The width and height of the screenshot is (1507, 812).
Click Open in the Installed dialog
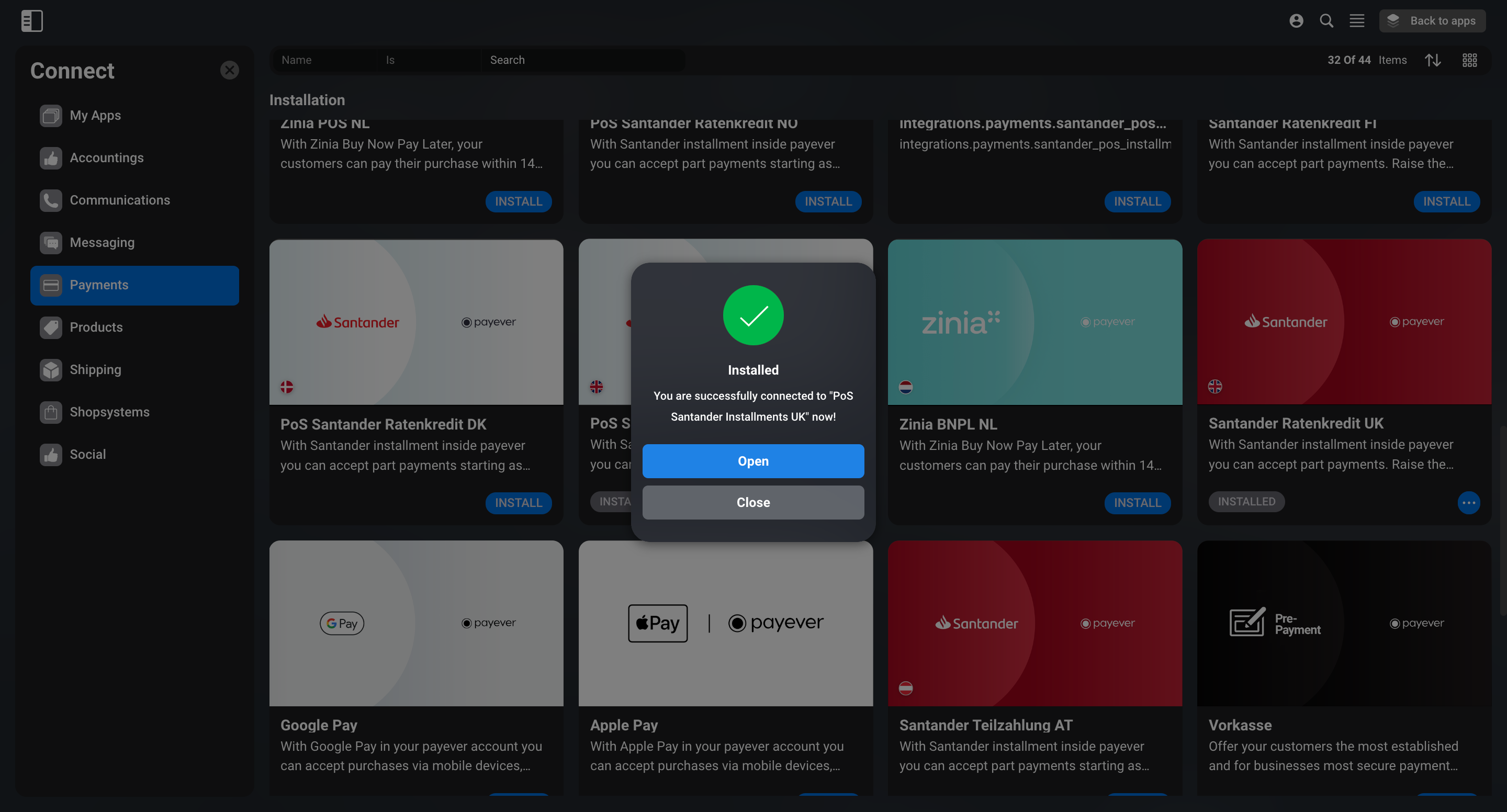[753, 461]
